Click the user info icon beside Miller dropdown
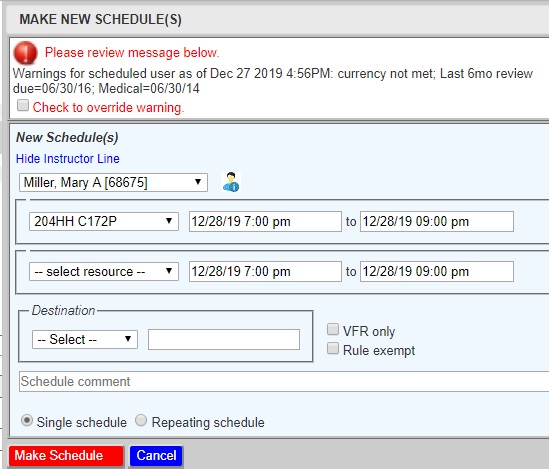 pos(231,182)
